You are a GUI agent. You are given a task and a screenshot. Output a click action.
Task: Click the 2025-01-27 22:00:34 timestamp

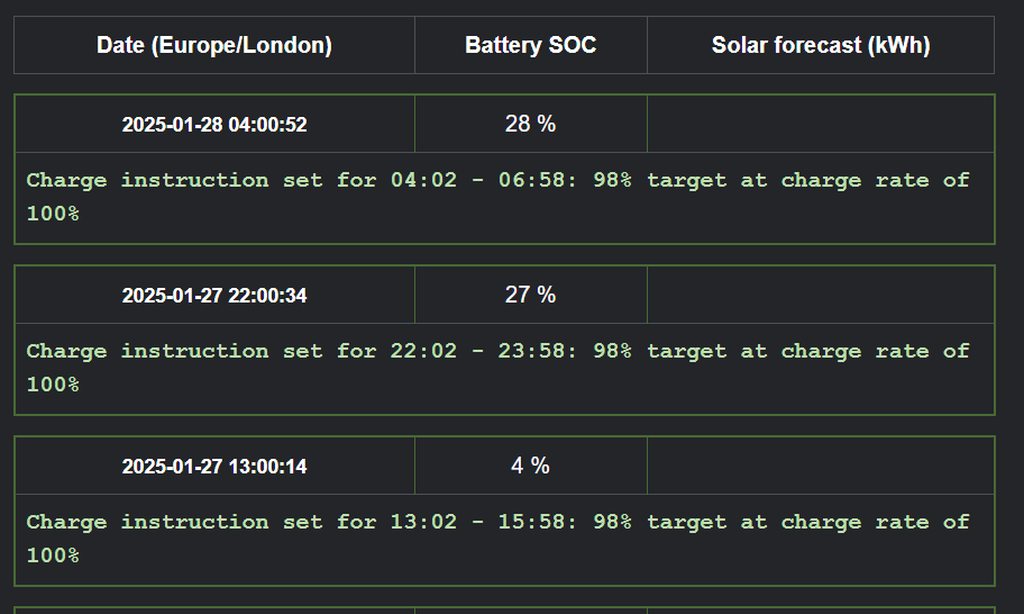point(214,296)
